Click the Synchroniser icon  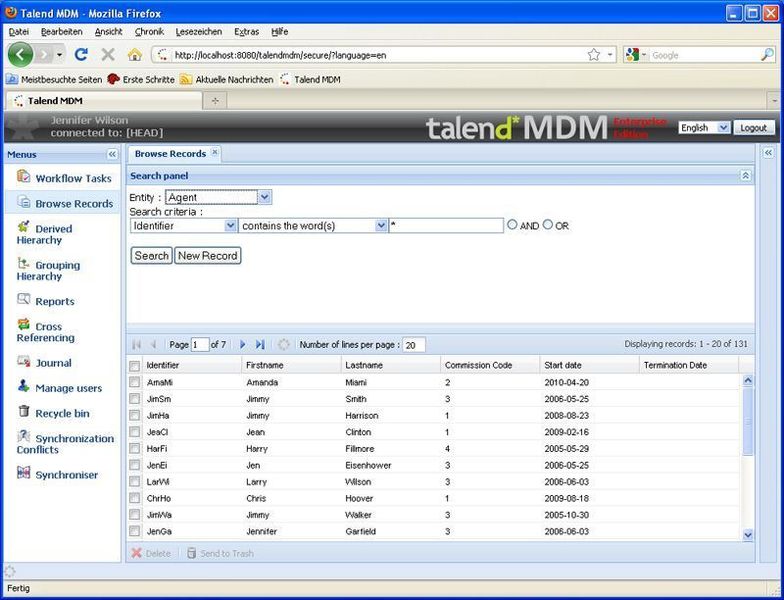(24, 472)
